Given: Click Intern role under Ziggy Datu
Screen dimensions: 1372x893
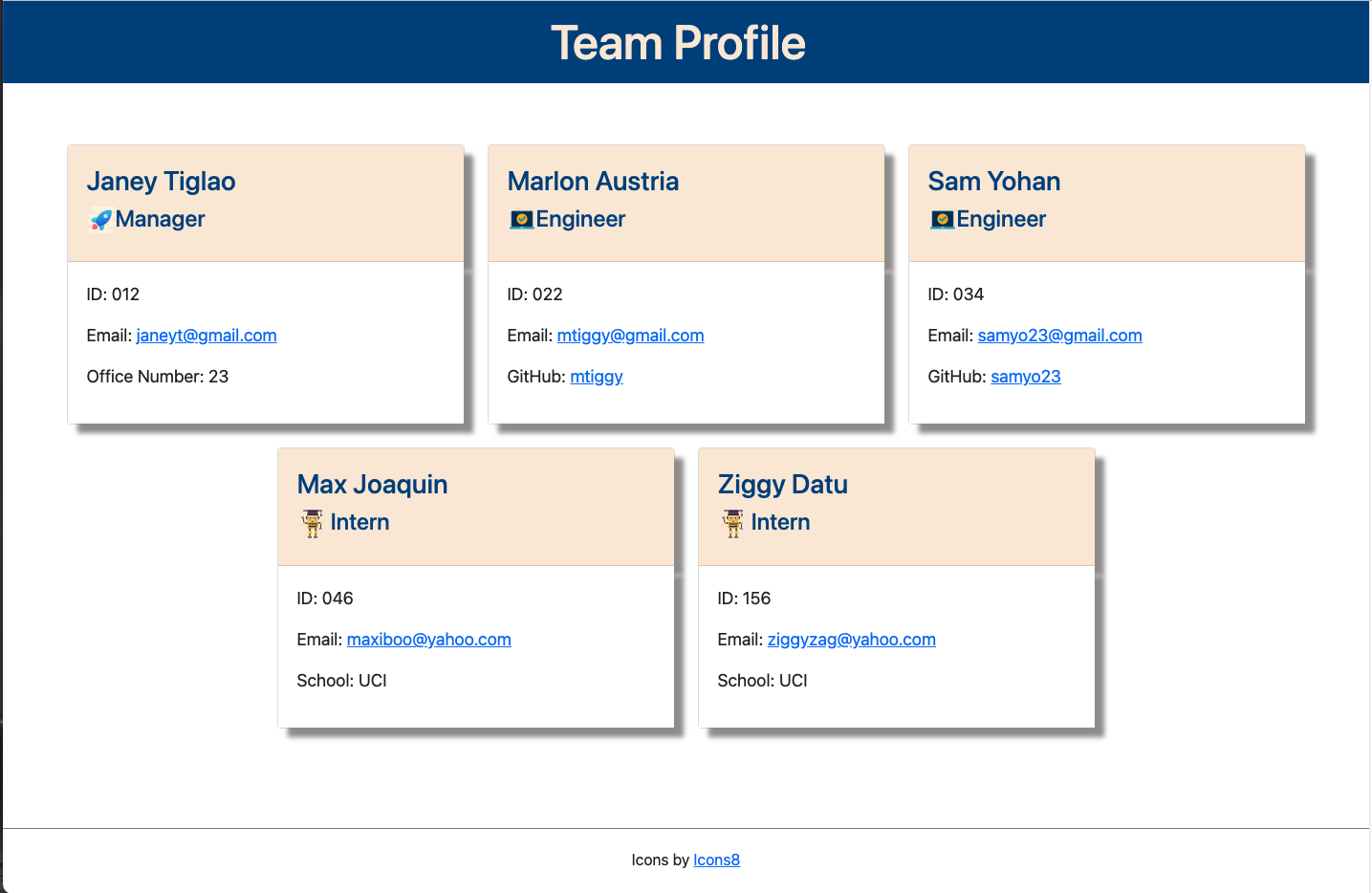Looking at the screenshot, I should 780,522.
